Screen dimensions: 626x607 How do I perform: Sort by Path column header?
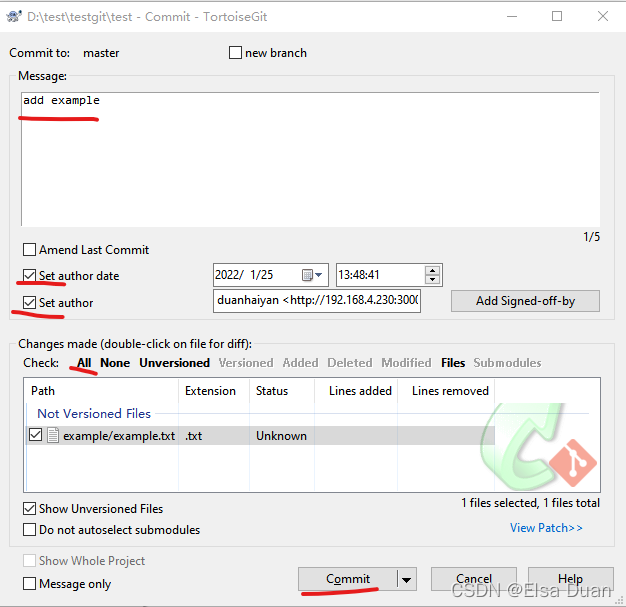(101, 391)
